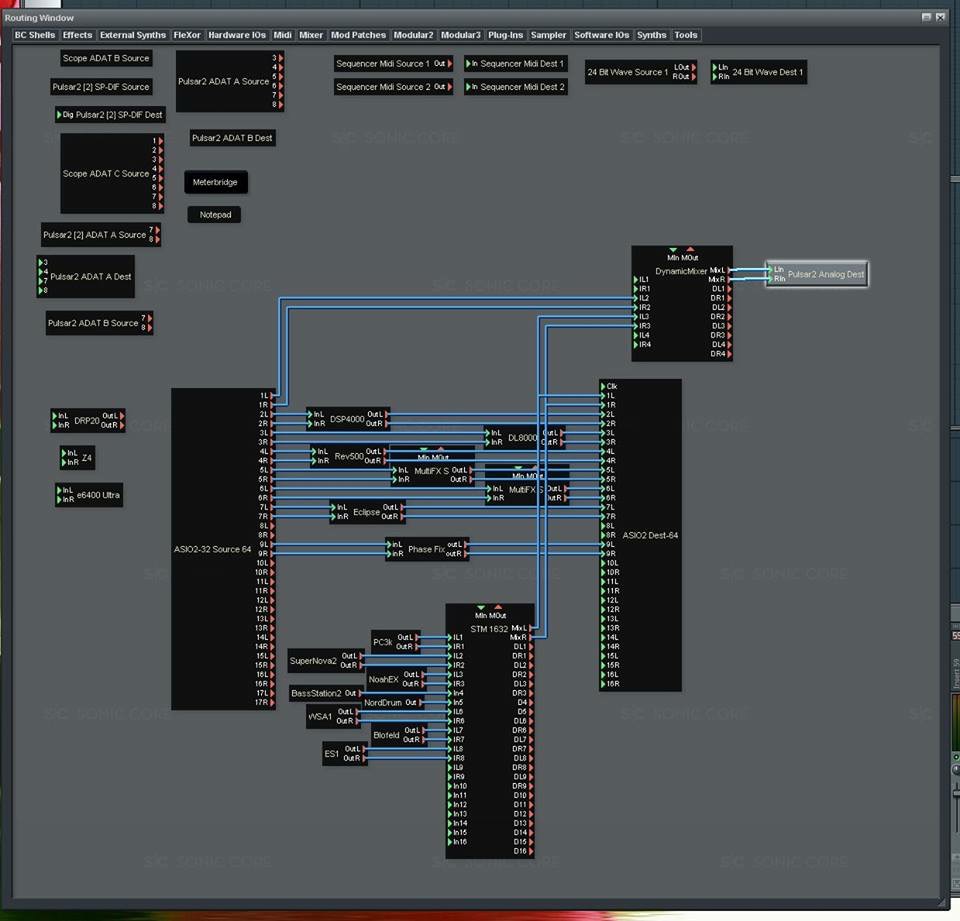Click IL1 input port of DynamicMixer
Viewport: 960px width, 921px height.
pyautogui.click(x=636, y=279)
